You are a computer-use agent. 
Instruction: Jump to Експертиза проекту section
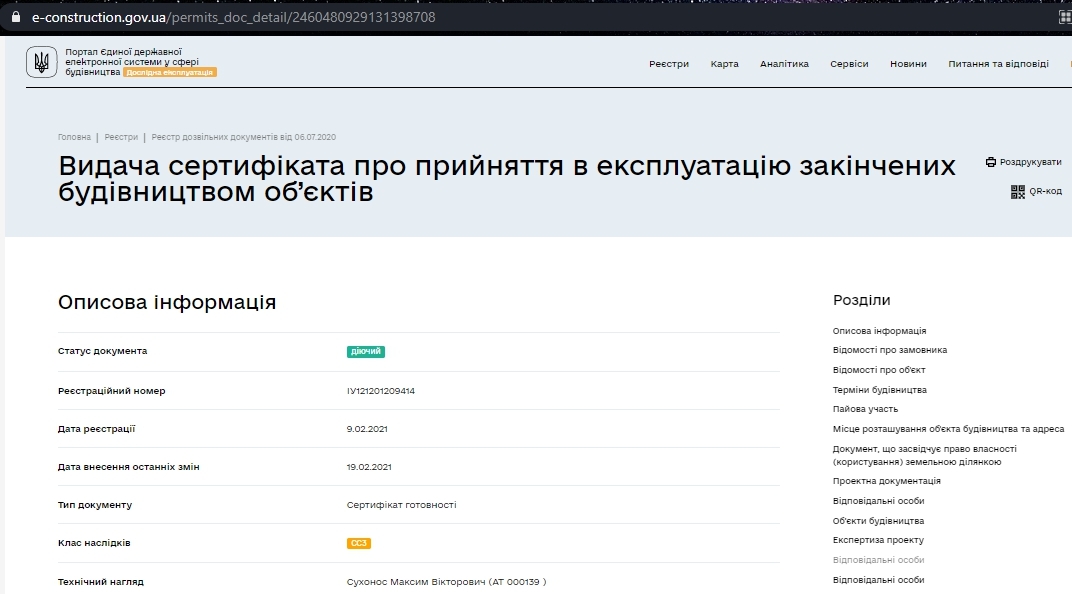(x=878, y=540)
